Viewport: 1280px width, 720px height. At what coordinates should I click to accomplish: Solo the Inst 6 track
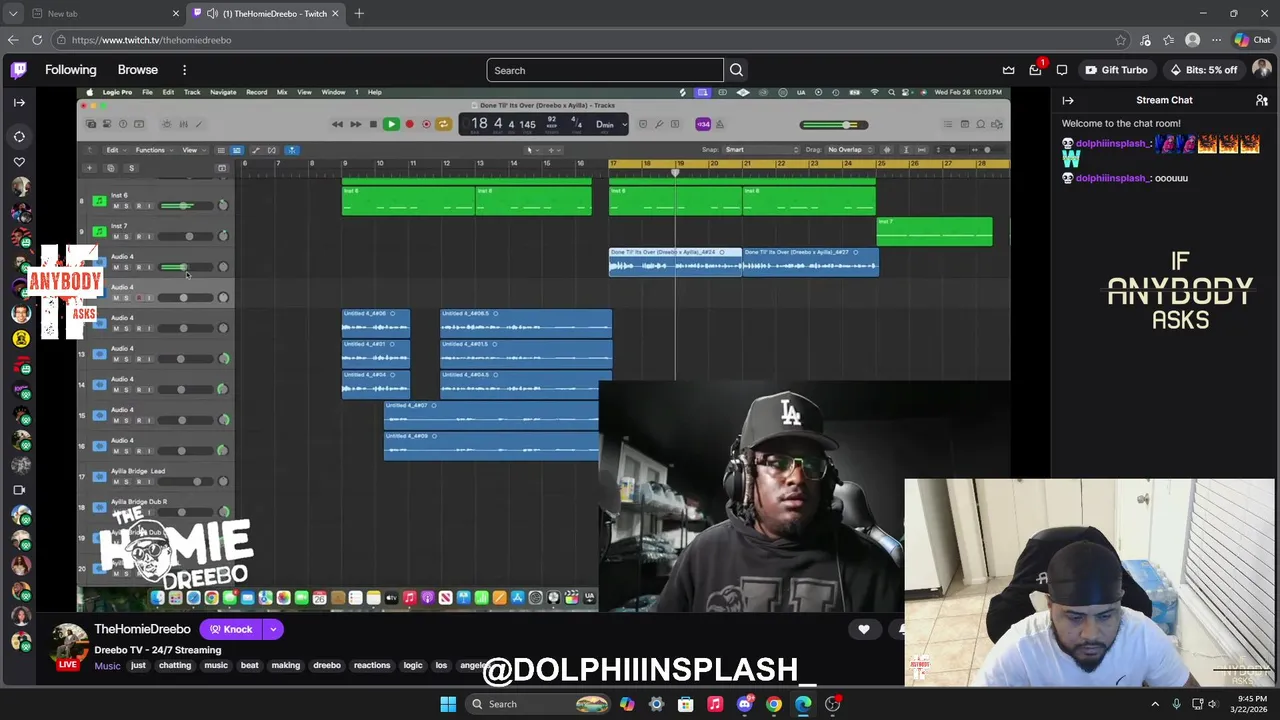coord(126,206)
